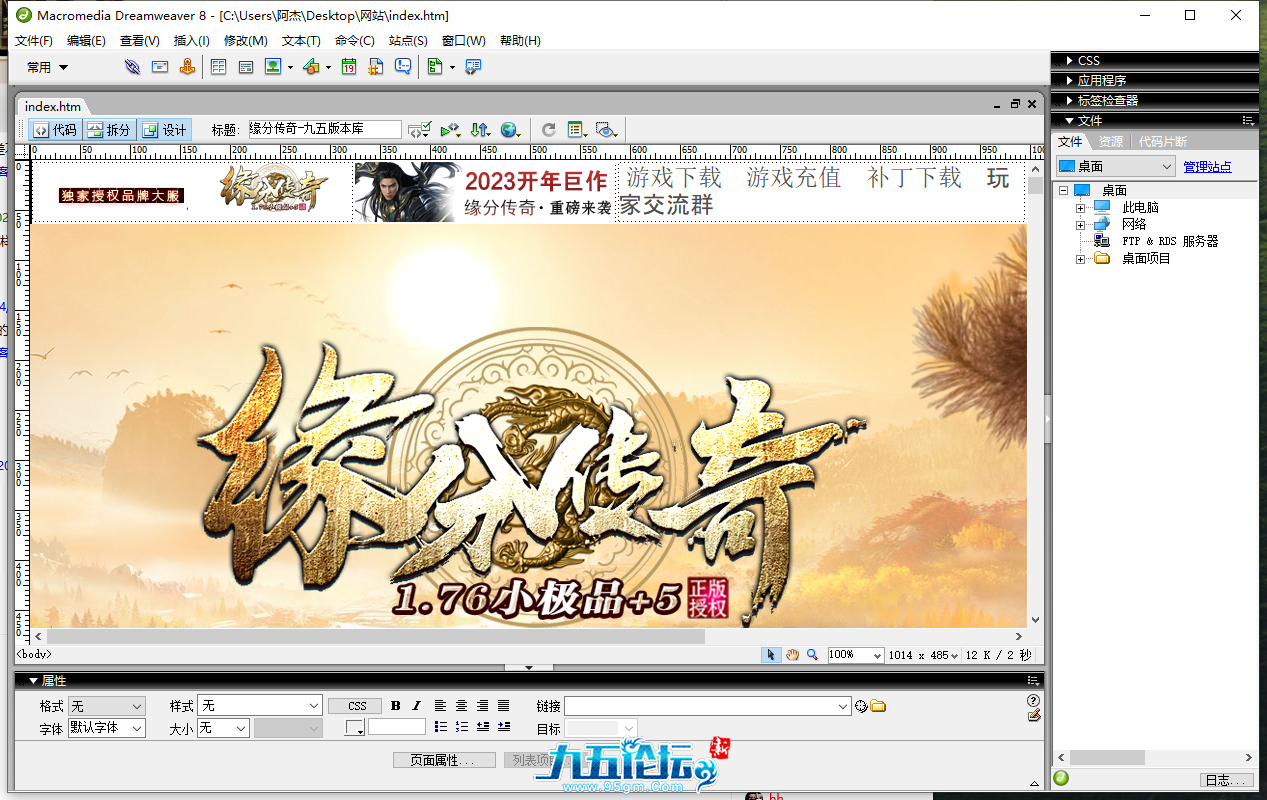Open the 格式 format dropdown
This screenshot has height=800, width=1267.
[x=106, y=706]
